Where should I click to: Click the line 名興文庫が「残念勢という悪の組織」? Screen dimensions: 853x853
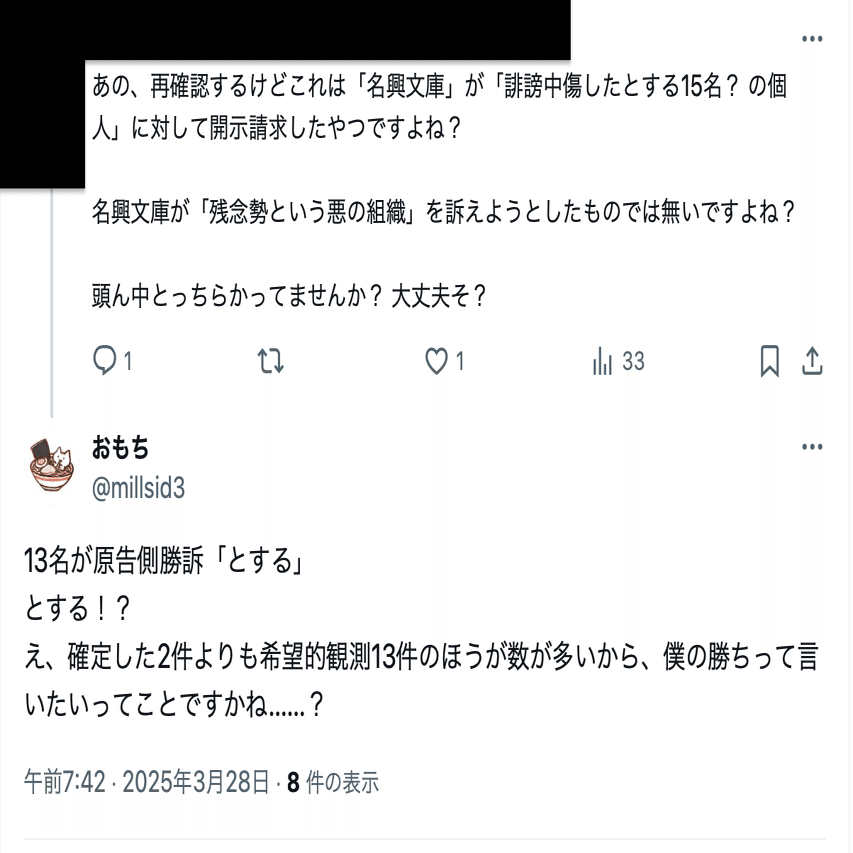pyautogui.click(x=444, y=212)
